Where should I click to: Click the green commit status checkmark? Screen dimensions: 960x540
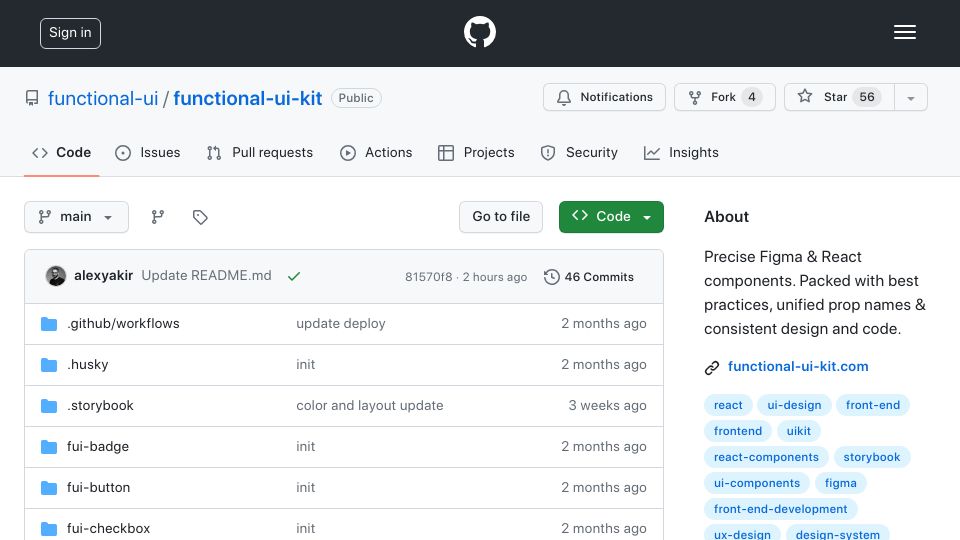coord(294,276)
